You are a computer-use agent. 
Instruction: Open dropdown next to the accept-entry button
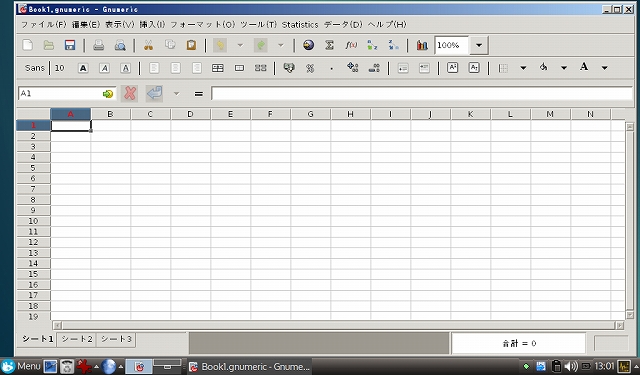point(176,93)
